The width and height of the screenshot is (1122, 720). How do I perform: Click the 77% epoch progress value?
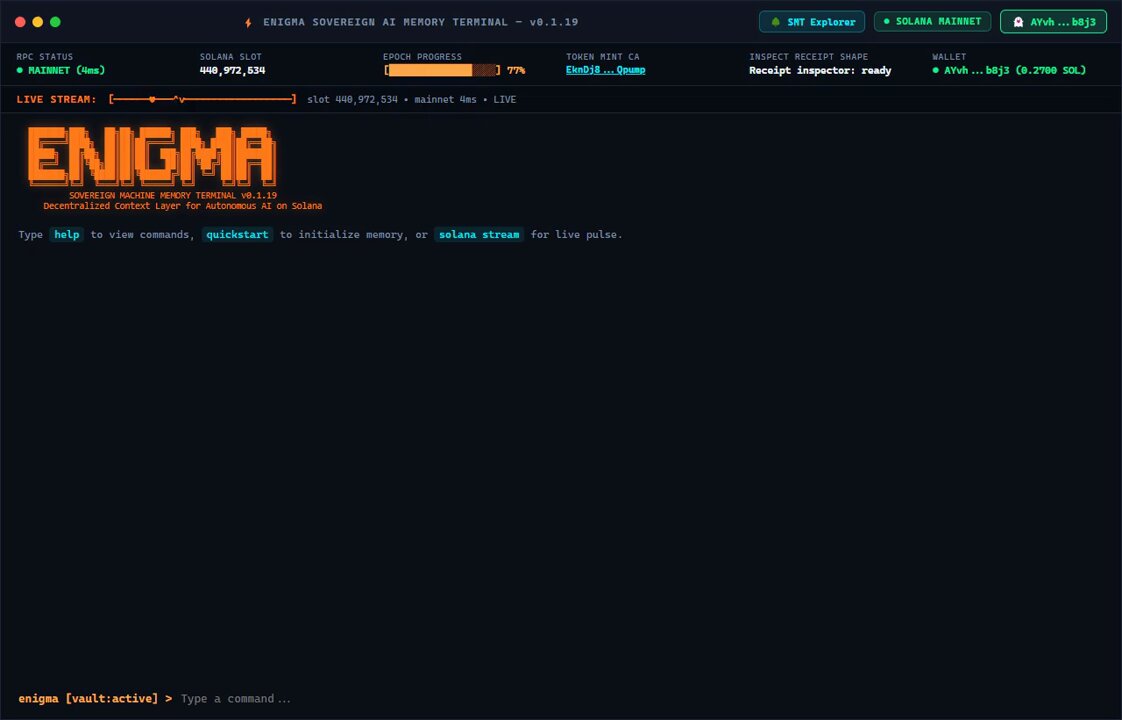point(516,70)
